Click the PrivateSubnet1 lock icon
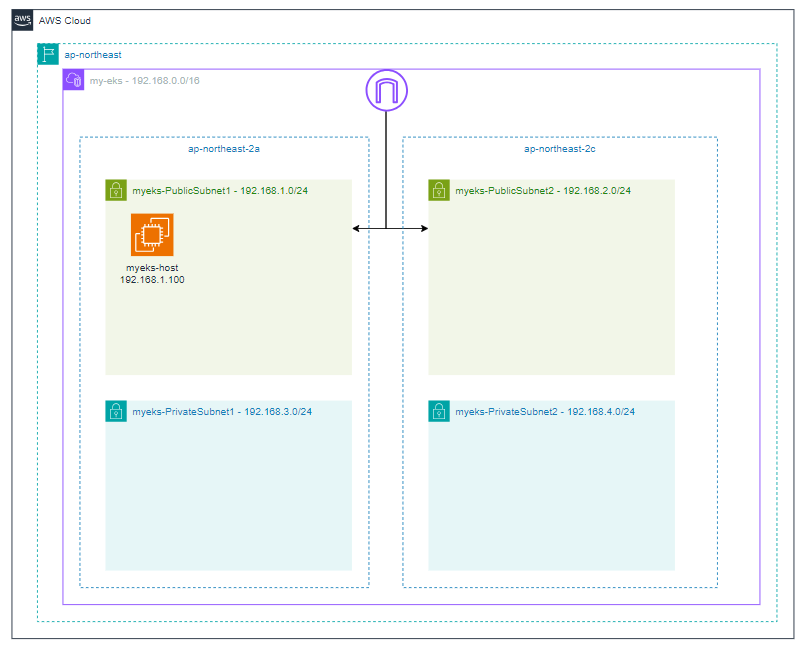 (x=116, y=411)
